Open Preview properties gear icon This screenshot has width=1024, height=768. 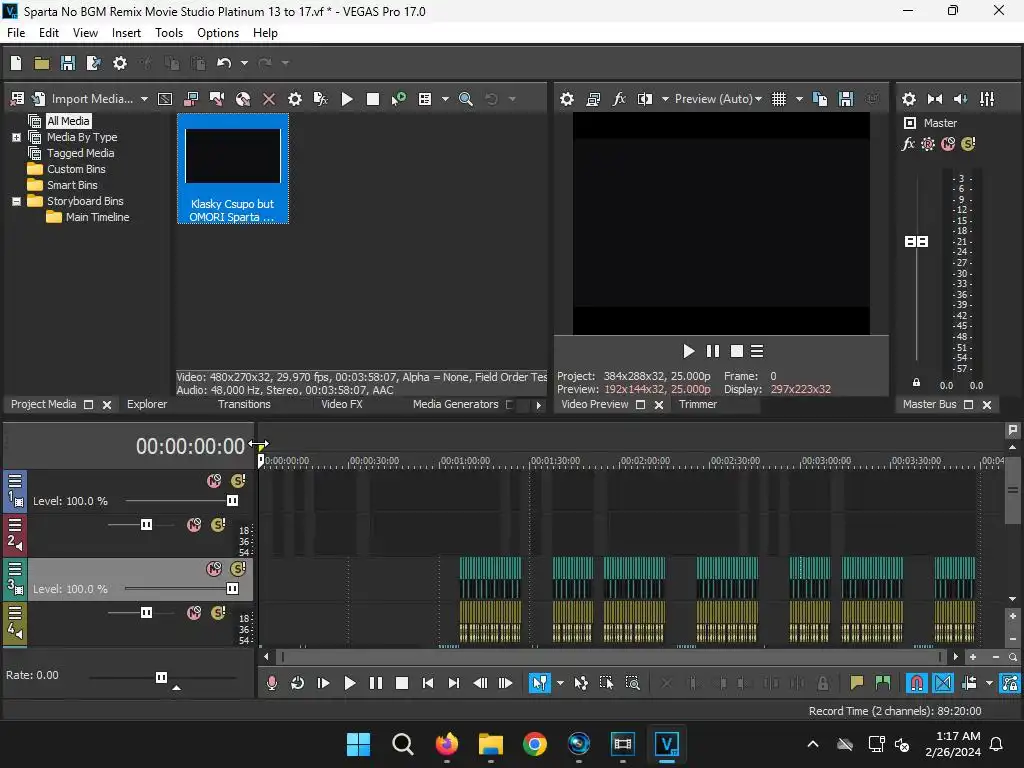[567, 99]
